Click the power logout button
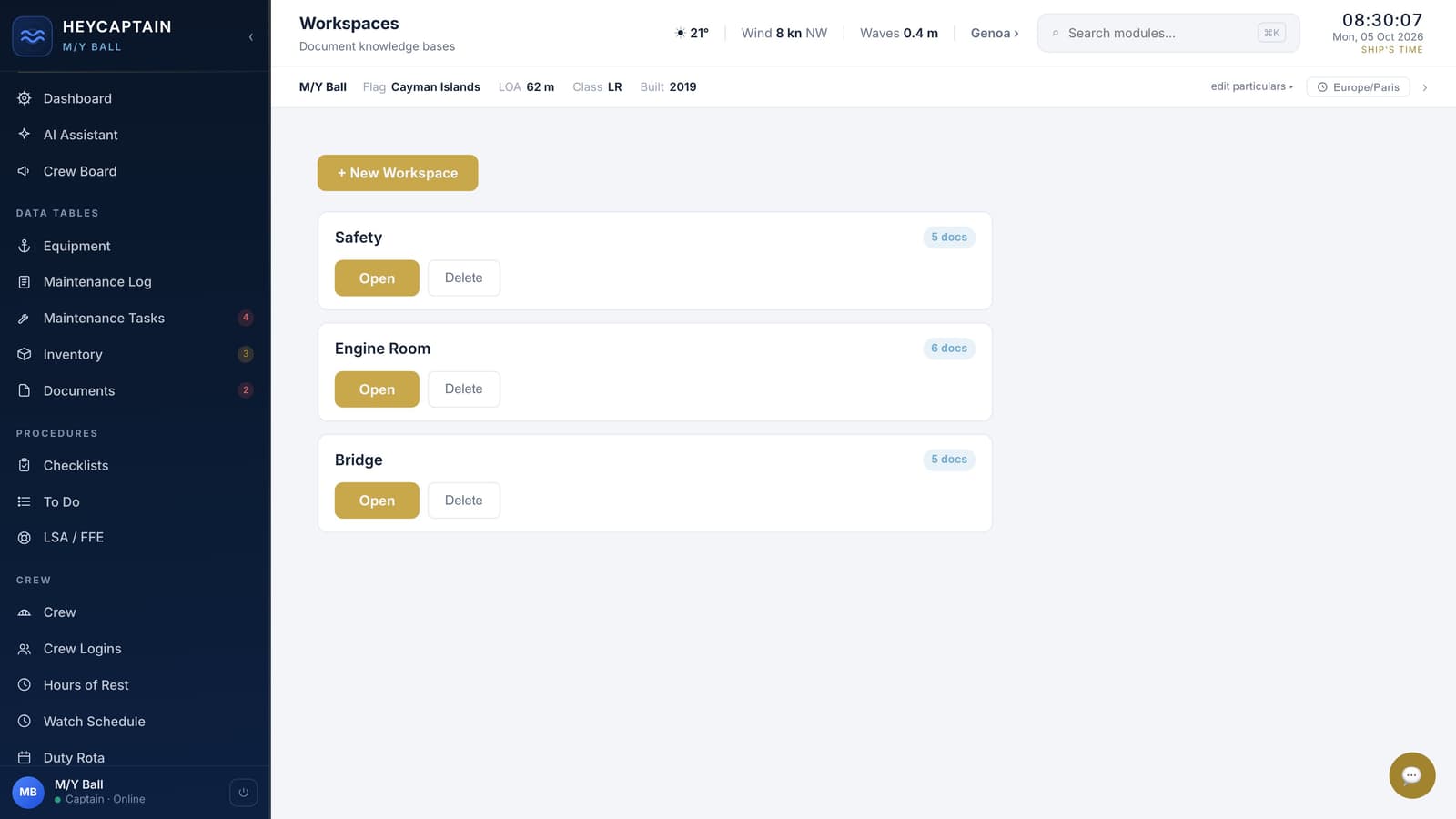This screenshot has height=819, width=1456. (243, 793)
